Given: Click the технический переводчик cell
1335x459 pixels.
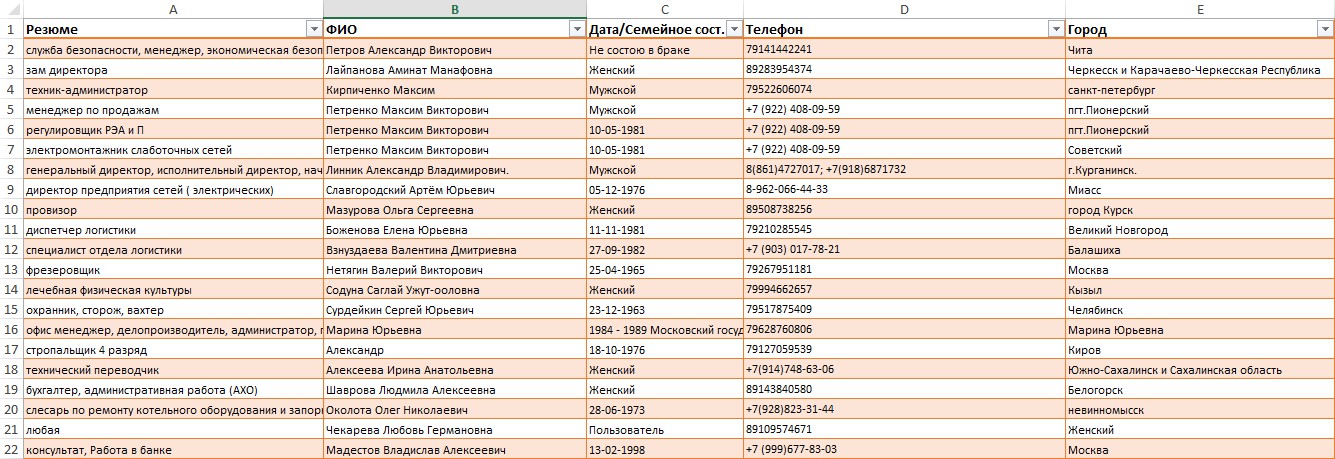Looking at the screenshot, I should click(173, 370).
